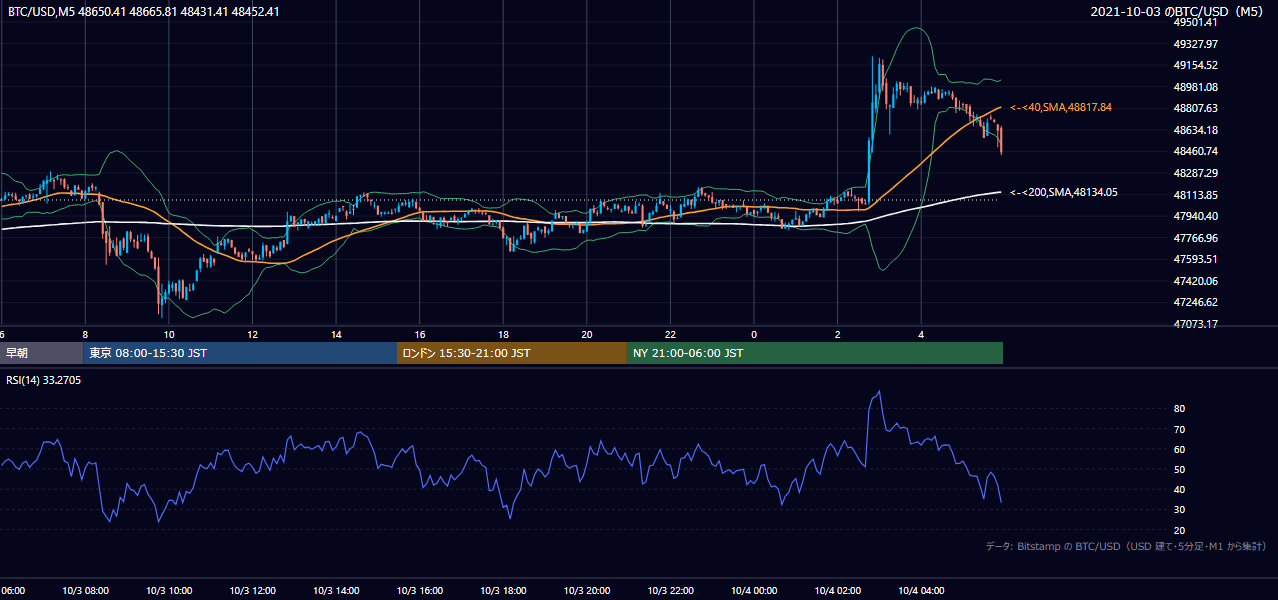Select the 東京 08:00-15:30 JST session bar
Image resolution: width=1278 pixels, height=600 pixels.
coord(240,353)
